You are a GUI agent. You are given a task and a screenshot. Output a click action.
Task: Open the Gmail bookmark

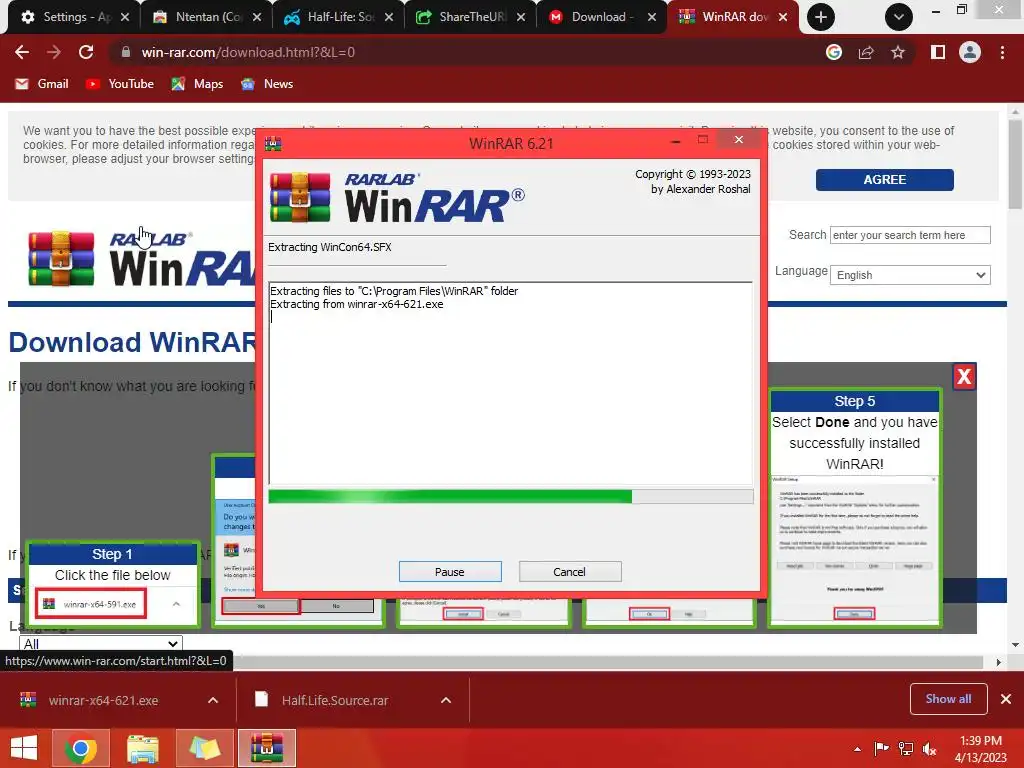[42, 84]
